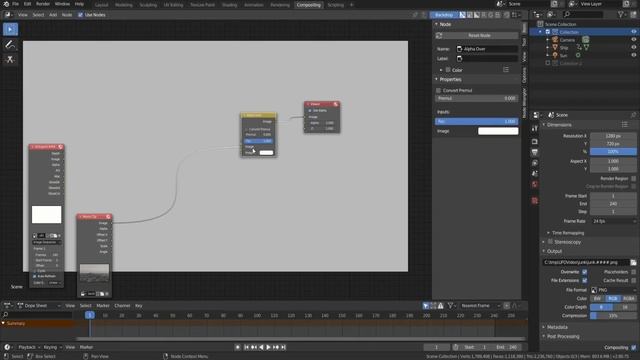Toggle the Compositing checkbox in Post Processing
640x360 pixels.
tap(633, 347)
